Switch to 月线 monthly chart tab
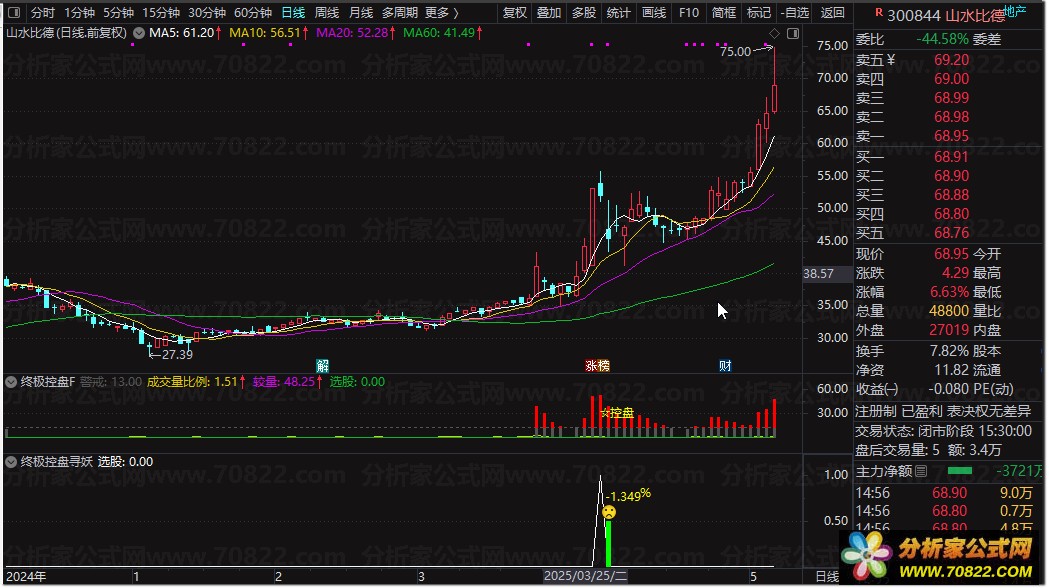This screenshot has width=1049, height=588. [361, 13]
